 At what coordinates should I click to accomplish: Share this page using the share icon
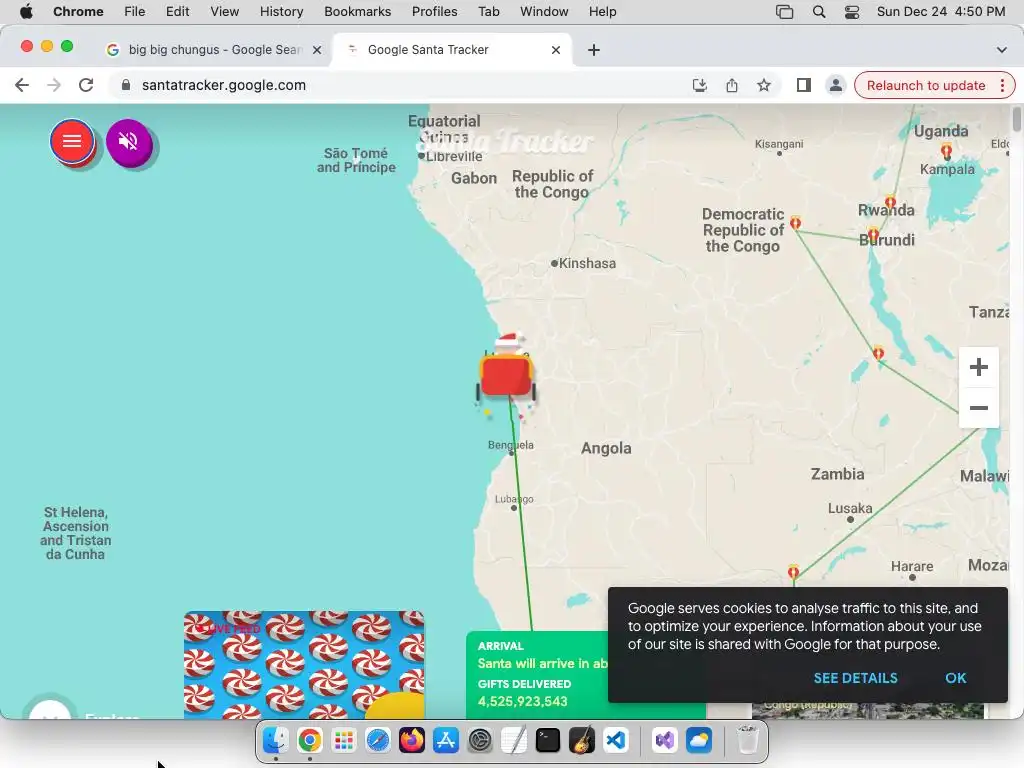pyautogui.click(x=731, y=85)
